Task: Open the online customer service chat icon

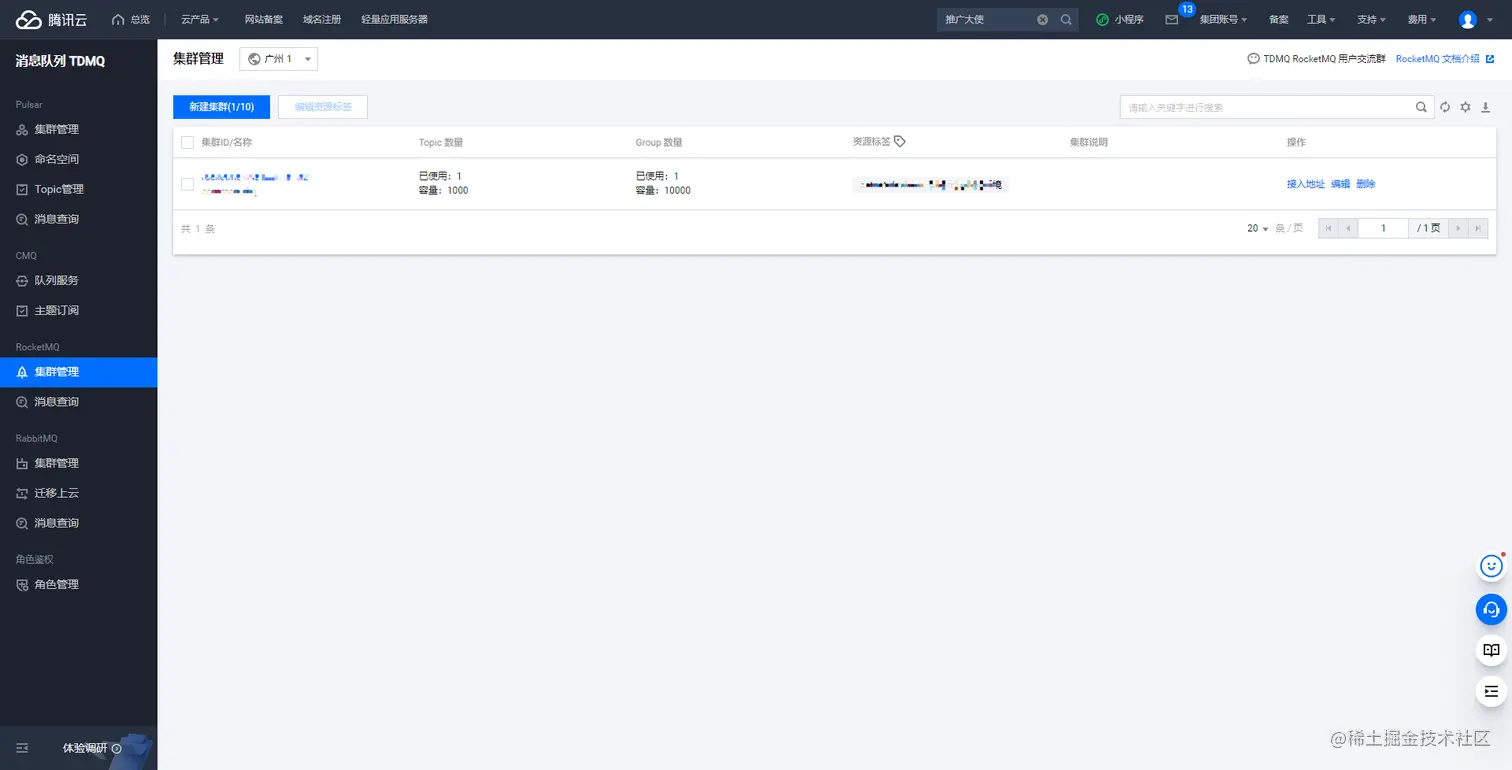Action: click(1490, 609)
